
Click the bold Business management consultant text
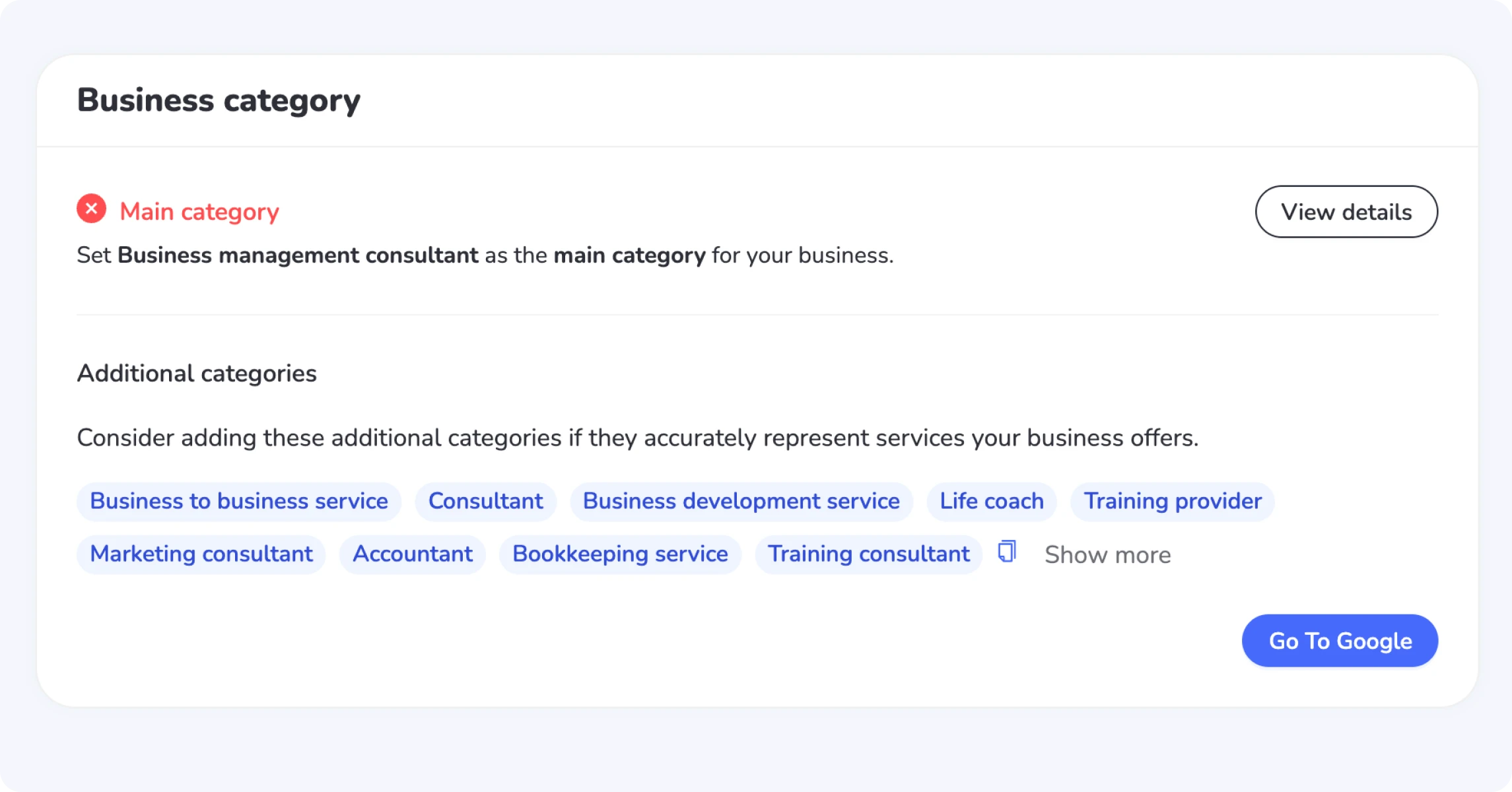[298, 255]
